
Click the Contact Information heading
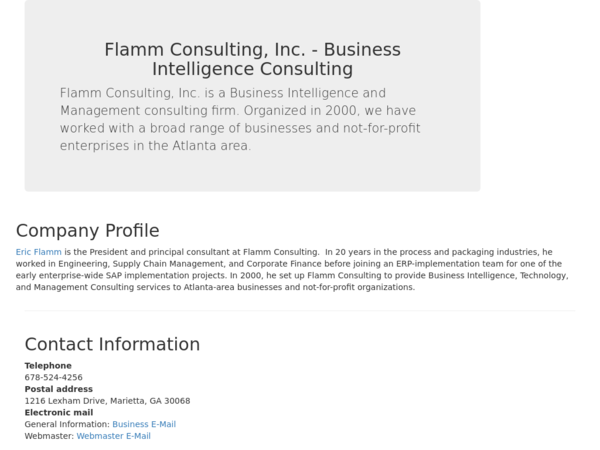(112, 344)
